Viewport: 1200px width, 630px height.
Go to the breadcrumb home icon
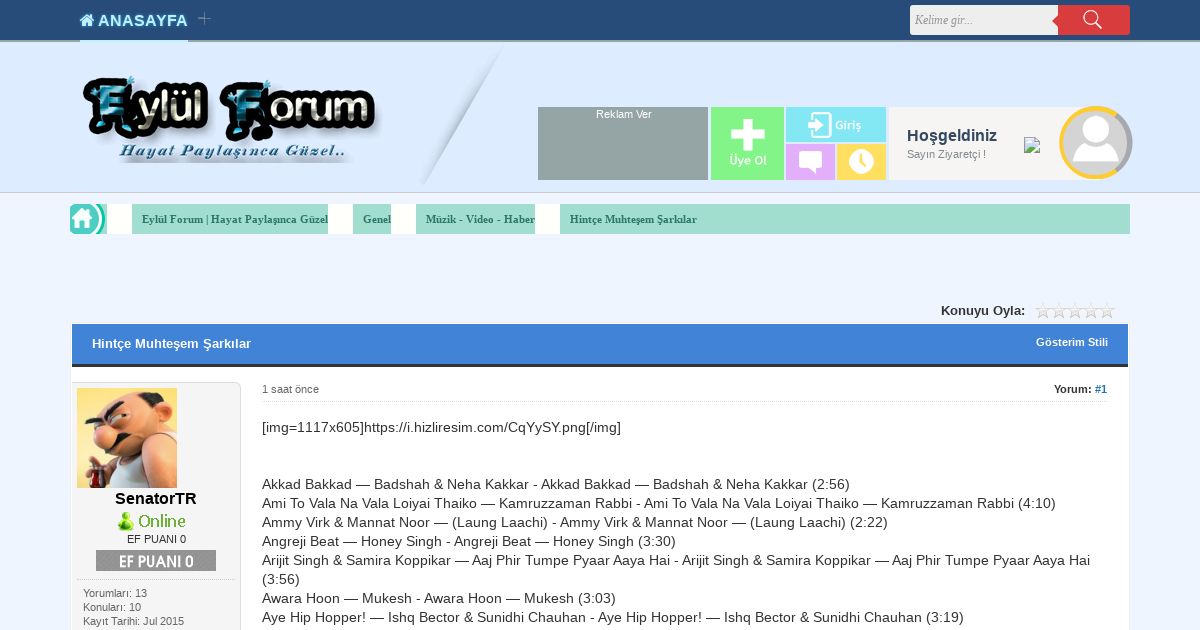pos(85,219)
